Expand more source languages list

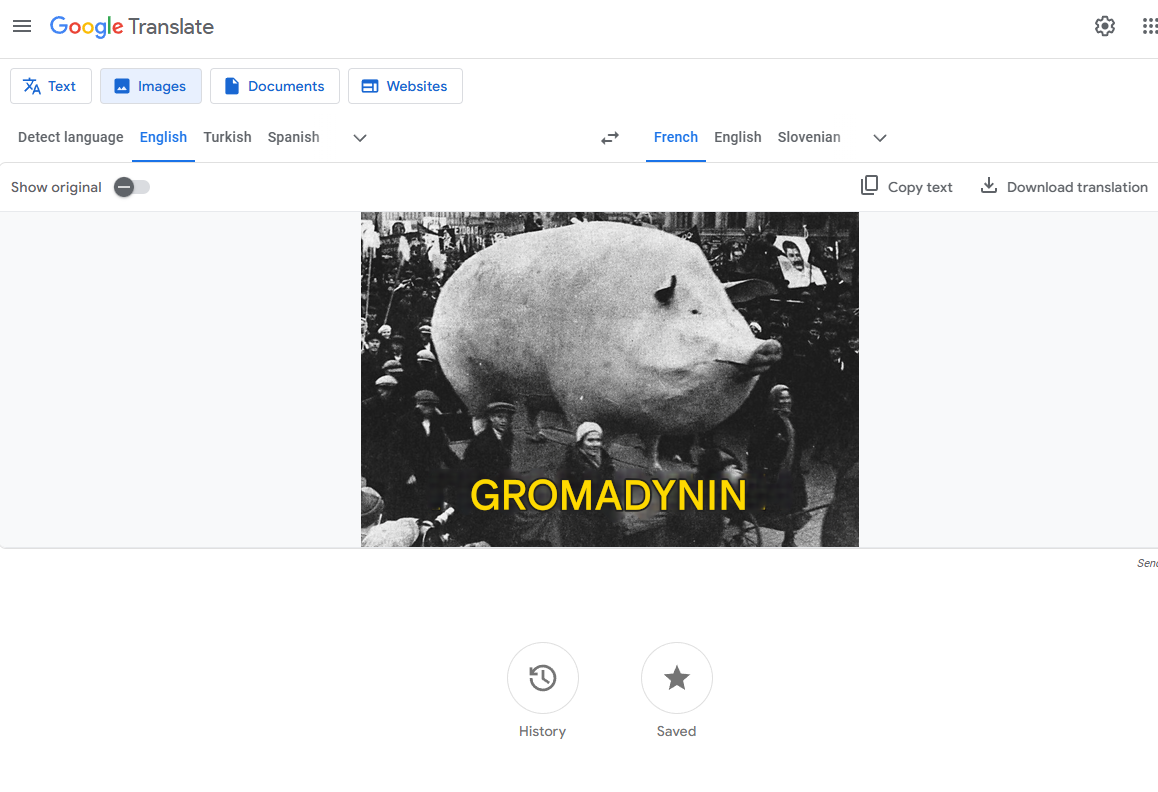(360, 138)
